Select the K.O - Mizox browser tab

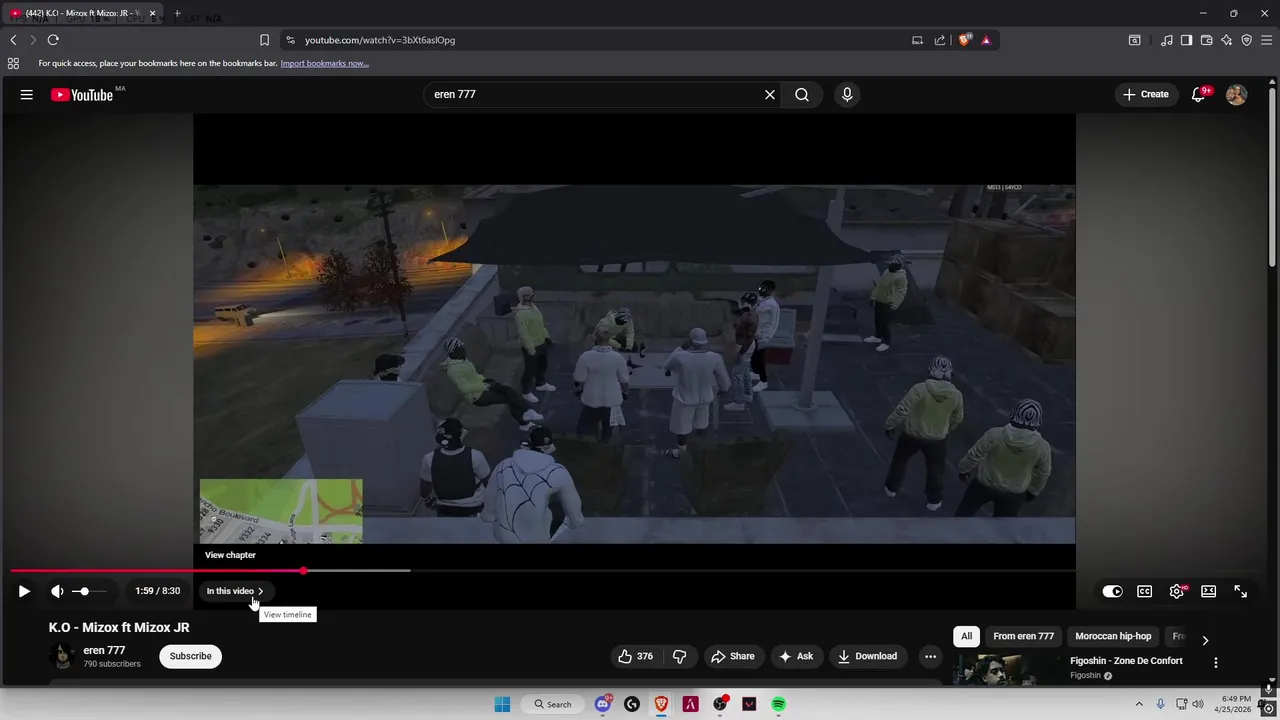(x=83, y=13)
